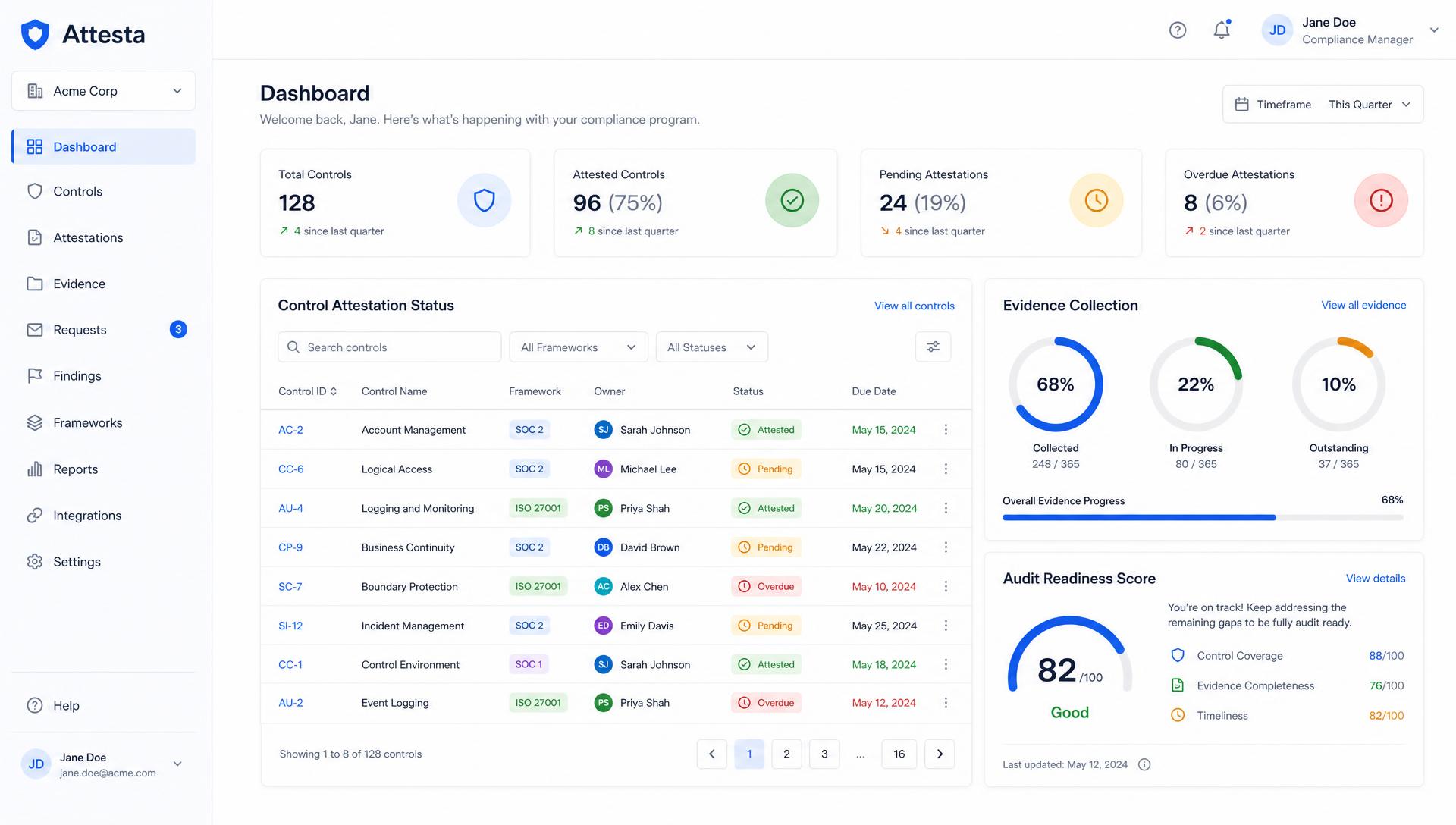
Task: Jump to page 16 in pagination
Action: [x=899, y=754]
